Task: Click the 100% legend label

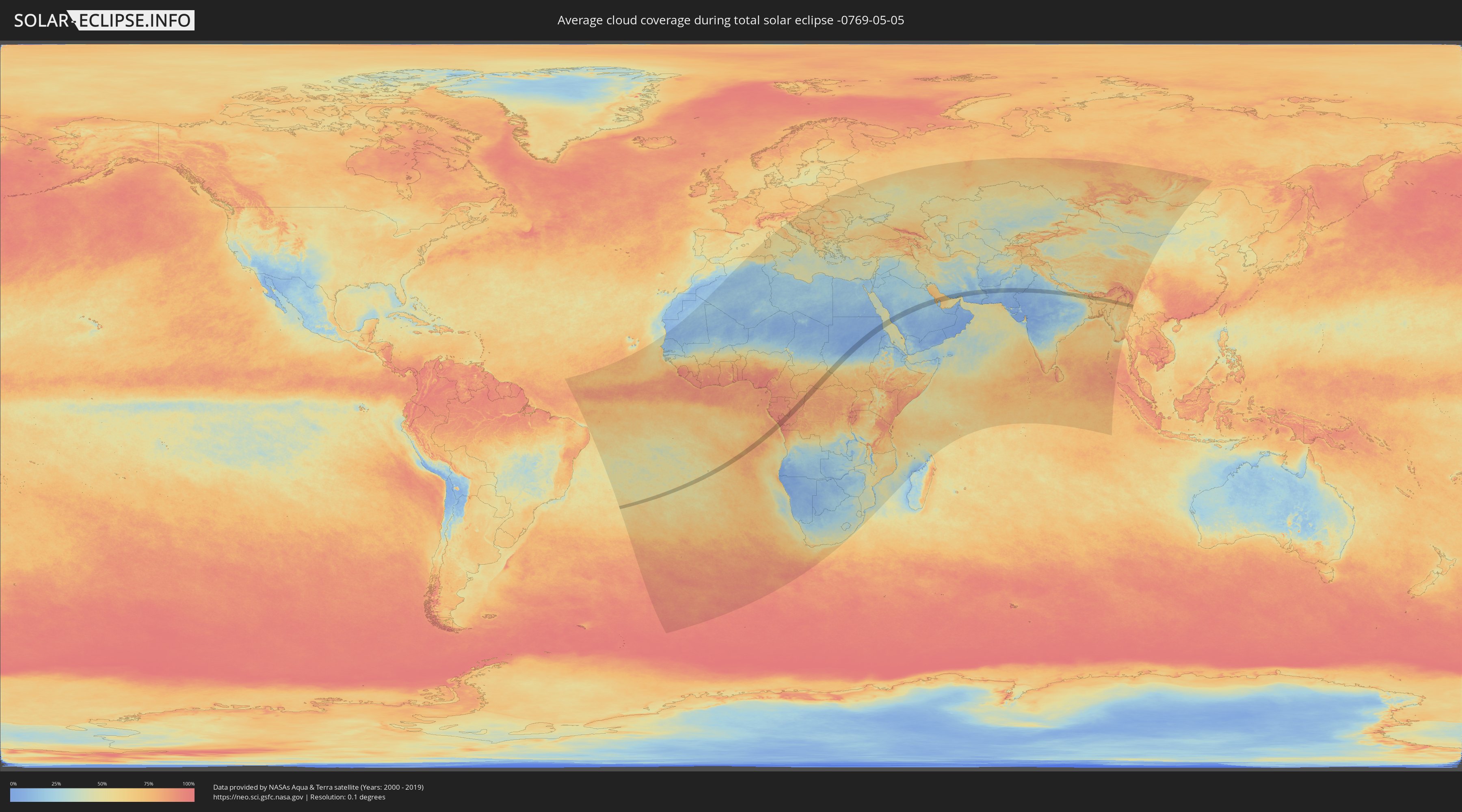Action: point(188,784)
